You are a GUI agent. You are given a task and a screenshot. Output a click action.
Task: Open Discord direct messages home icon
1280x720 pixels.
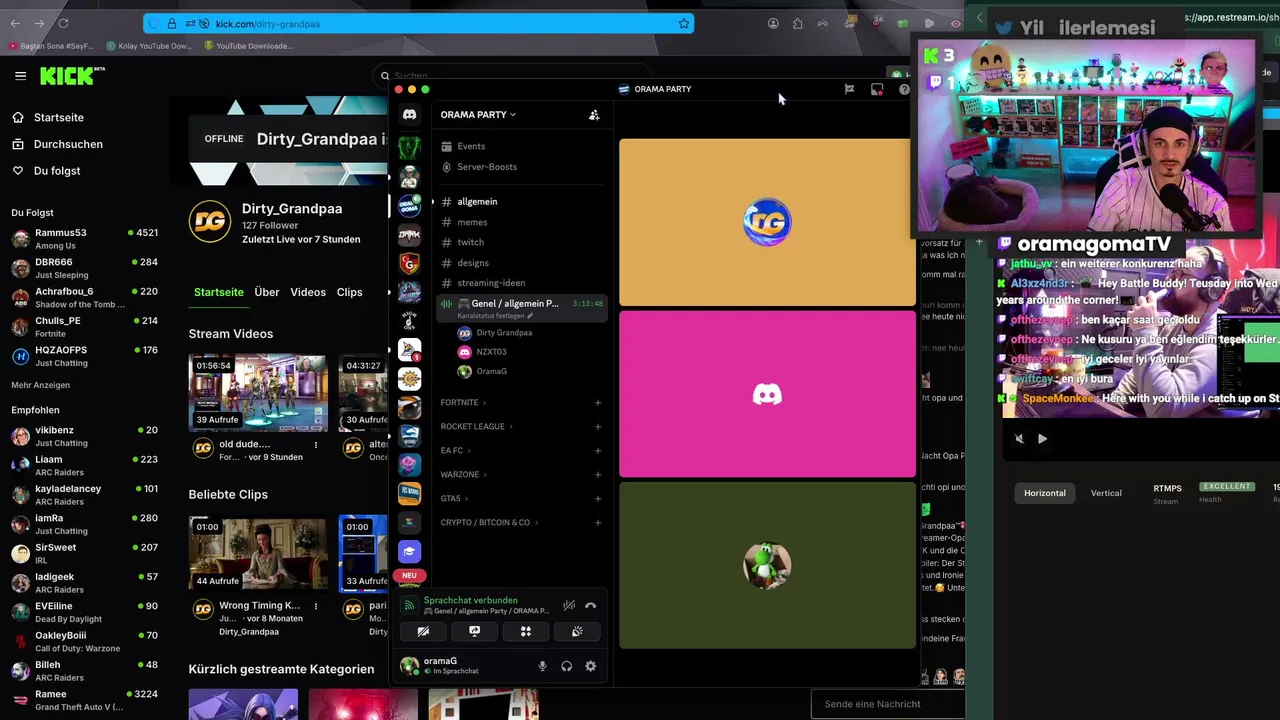pyautogui.click(x=409, y=115)
